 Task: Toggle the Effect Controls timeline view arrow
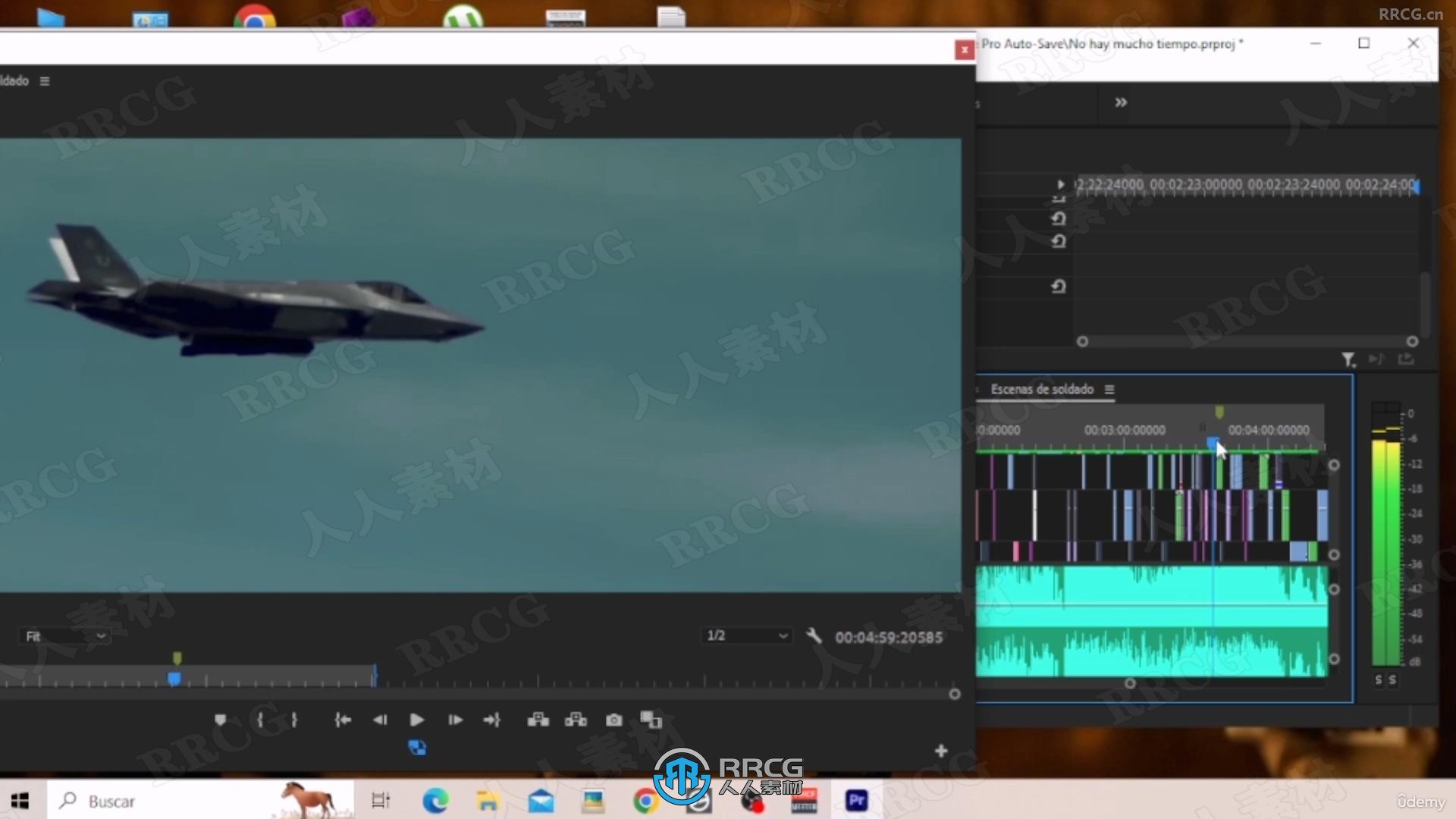[1060, 184]
